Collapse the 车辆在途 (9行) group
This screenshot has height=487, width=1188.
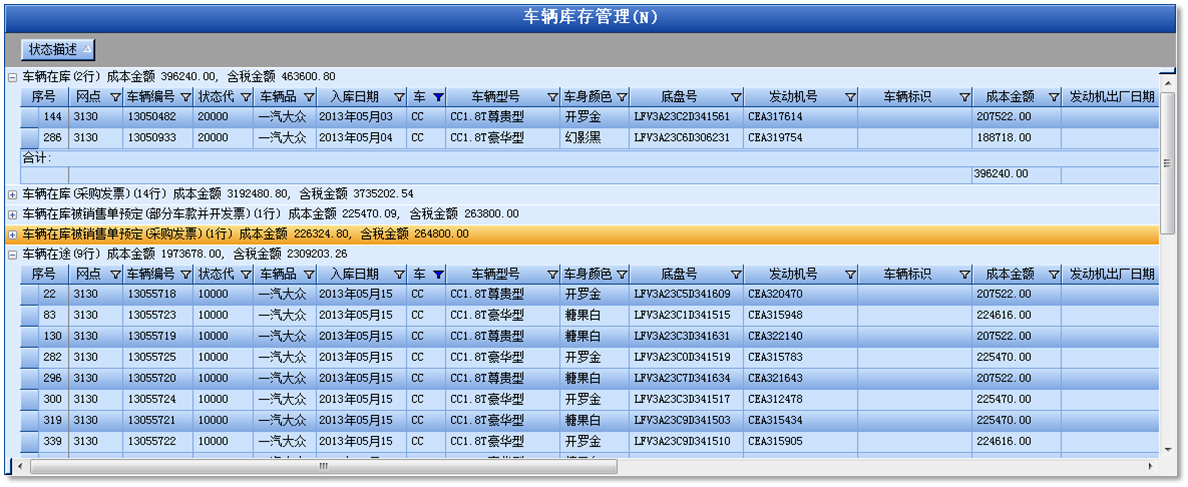point(13,254)
